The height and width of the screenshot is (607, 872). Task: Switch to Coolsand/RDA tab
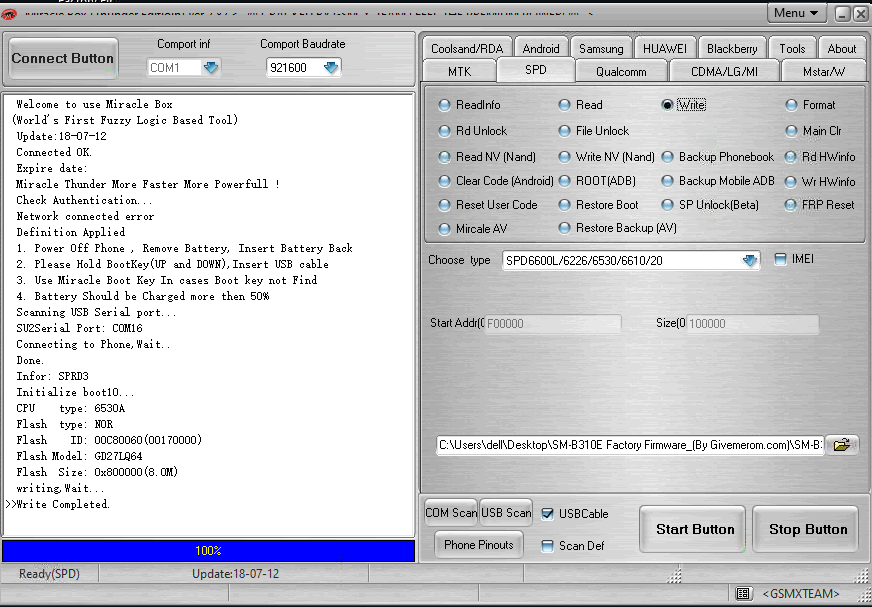467,48
